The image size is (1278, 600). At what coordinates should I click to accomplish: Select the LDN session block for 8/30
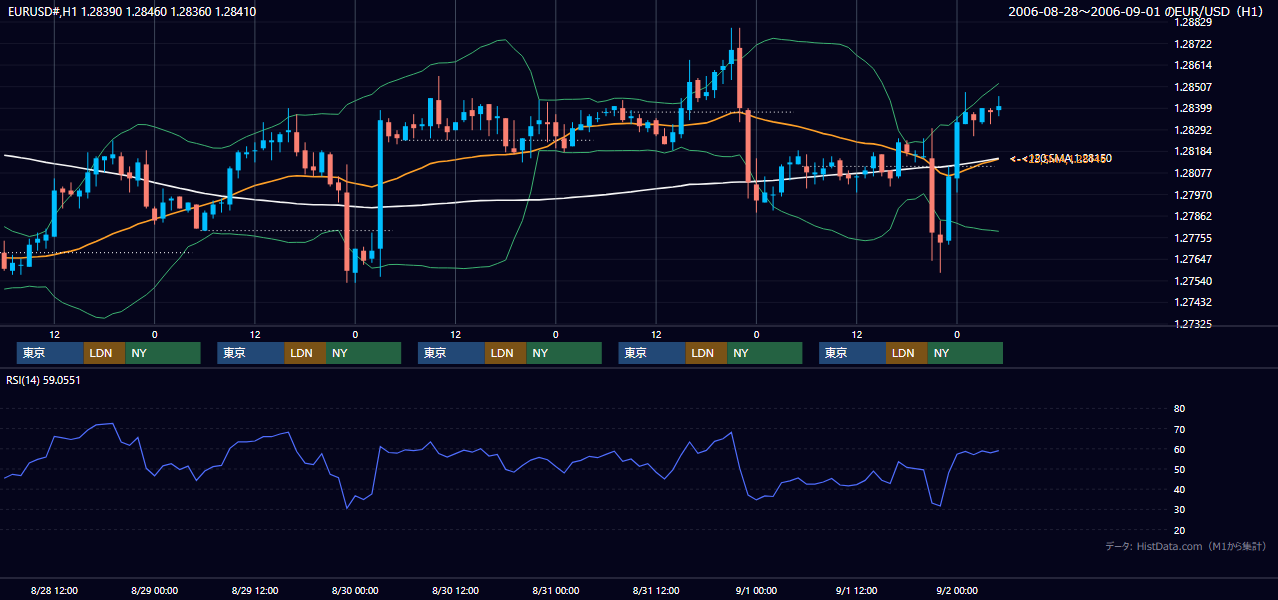505,353
